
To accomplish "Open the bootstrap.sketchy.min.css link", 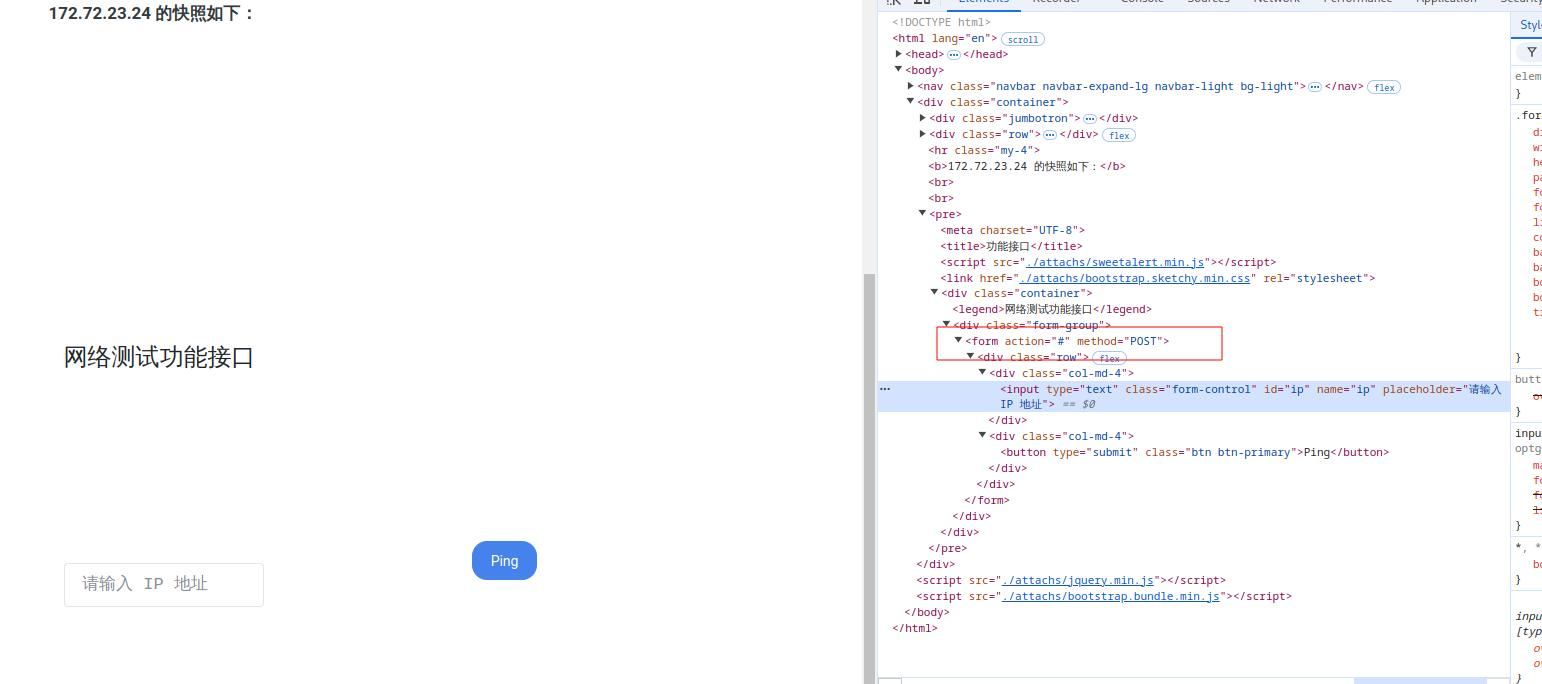I will (1134, 278).
